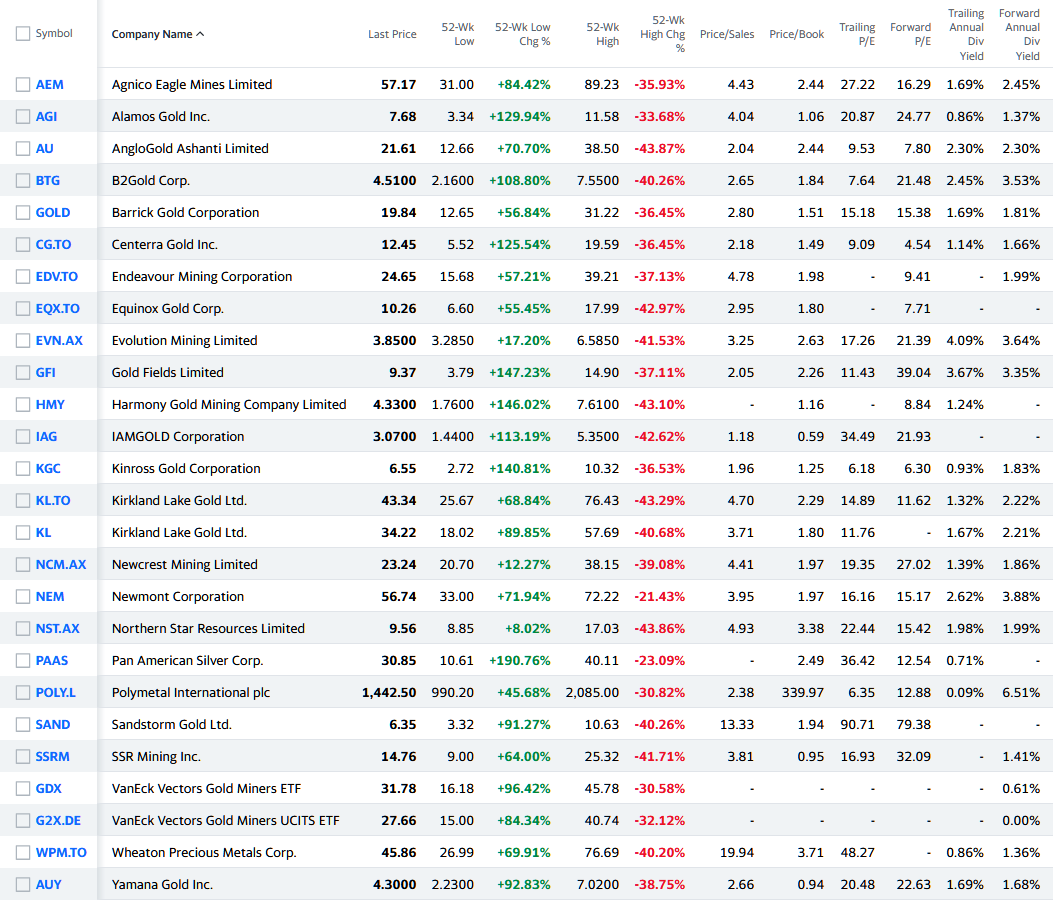
Task: Open AEM ticker link
Action: [x=50, y=85]
